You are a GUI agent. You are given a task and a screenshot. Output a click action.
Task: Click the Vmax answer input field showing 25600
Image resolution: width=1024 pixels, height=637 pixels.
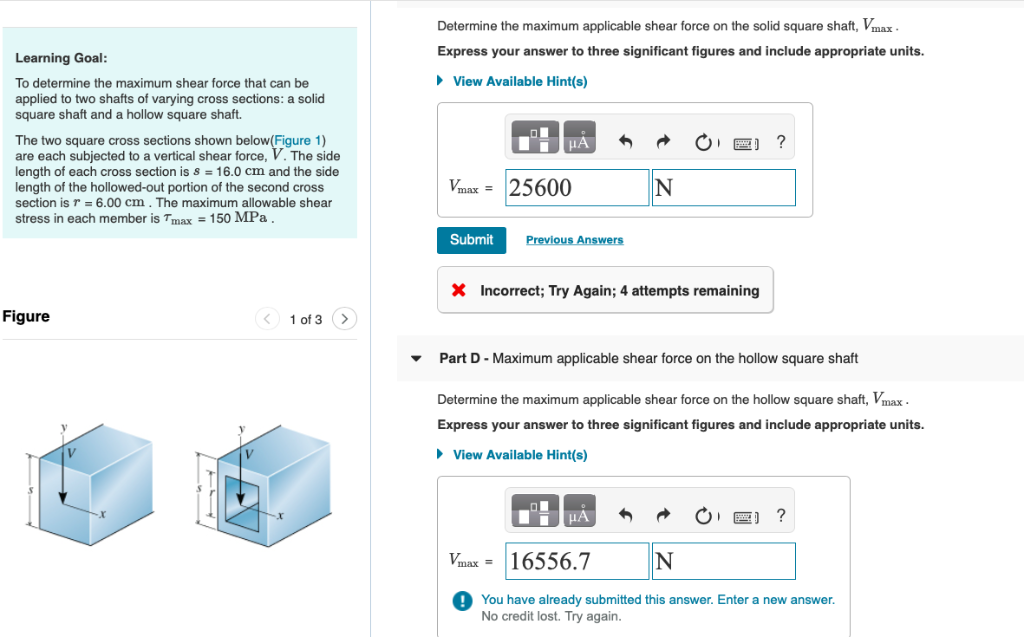click(x=577, y=187)
